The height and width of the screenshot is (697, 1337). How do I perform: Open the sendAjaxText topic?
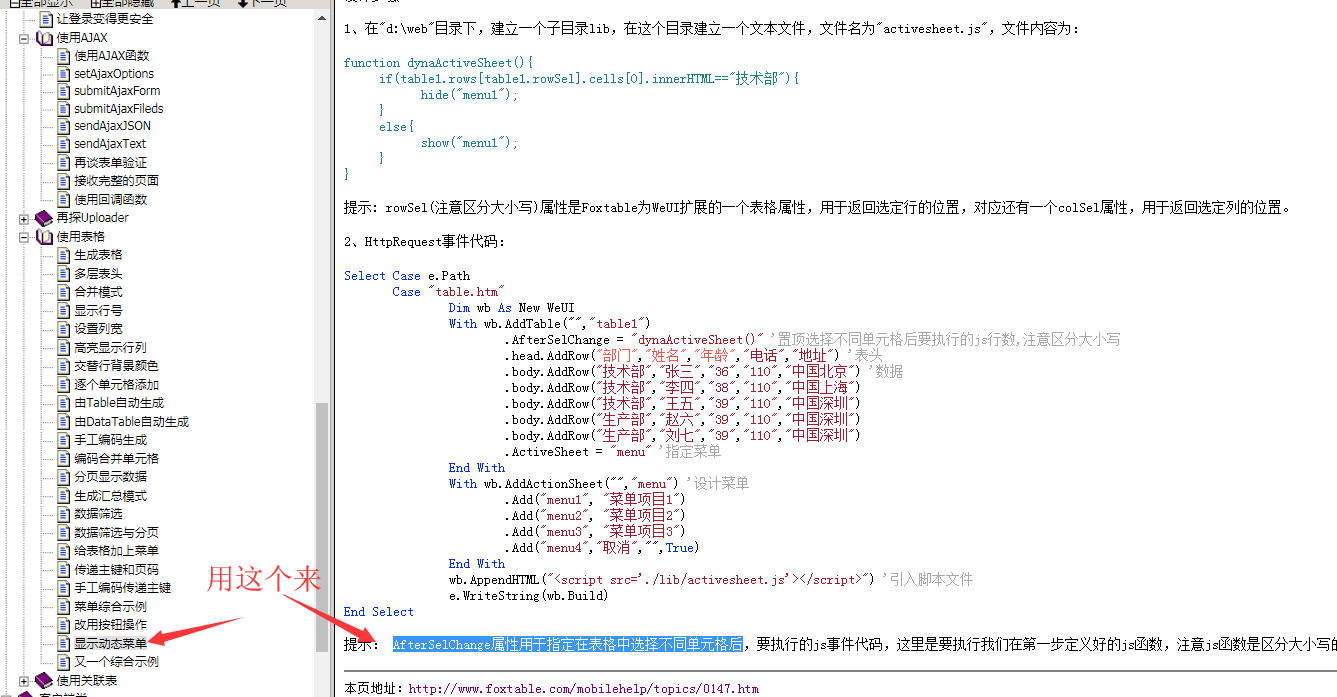[x=110, y=144]
